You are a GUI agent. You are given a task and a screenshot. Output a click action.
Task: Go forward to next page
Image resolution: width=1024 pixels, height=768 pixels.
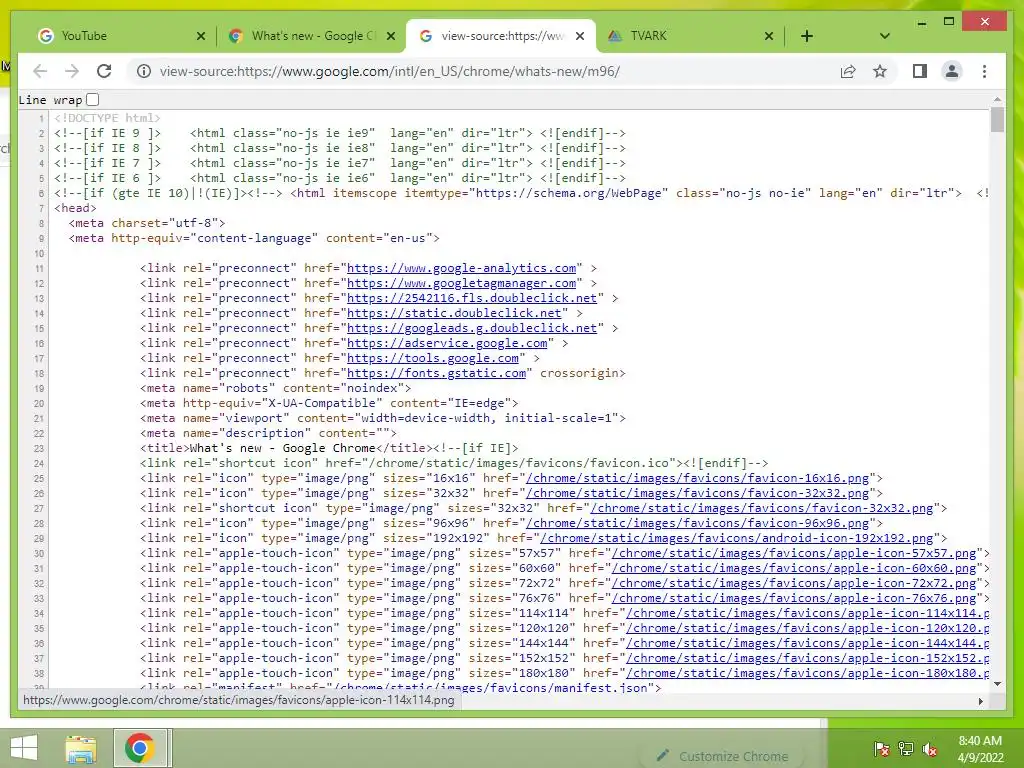click(x=72, y=71)
